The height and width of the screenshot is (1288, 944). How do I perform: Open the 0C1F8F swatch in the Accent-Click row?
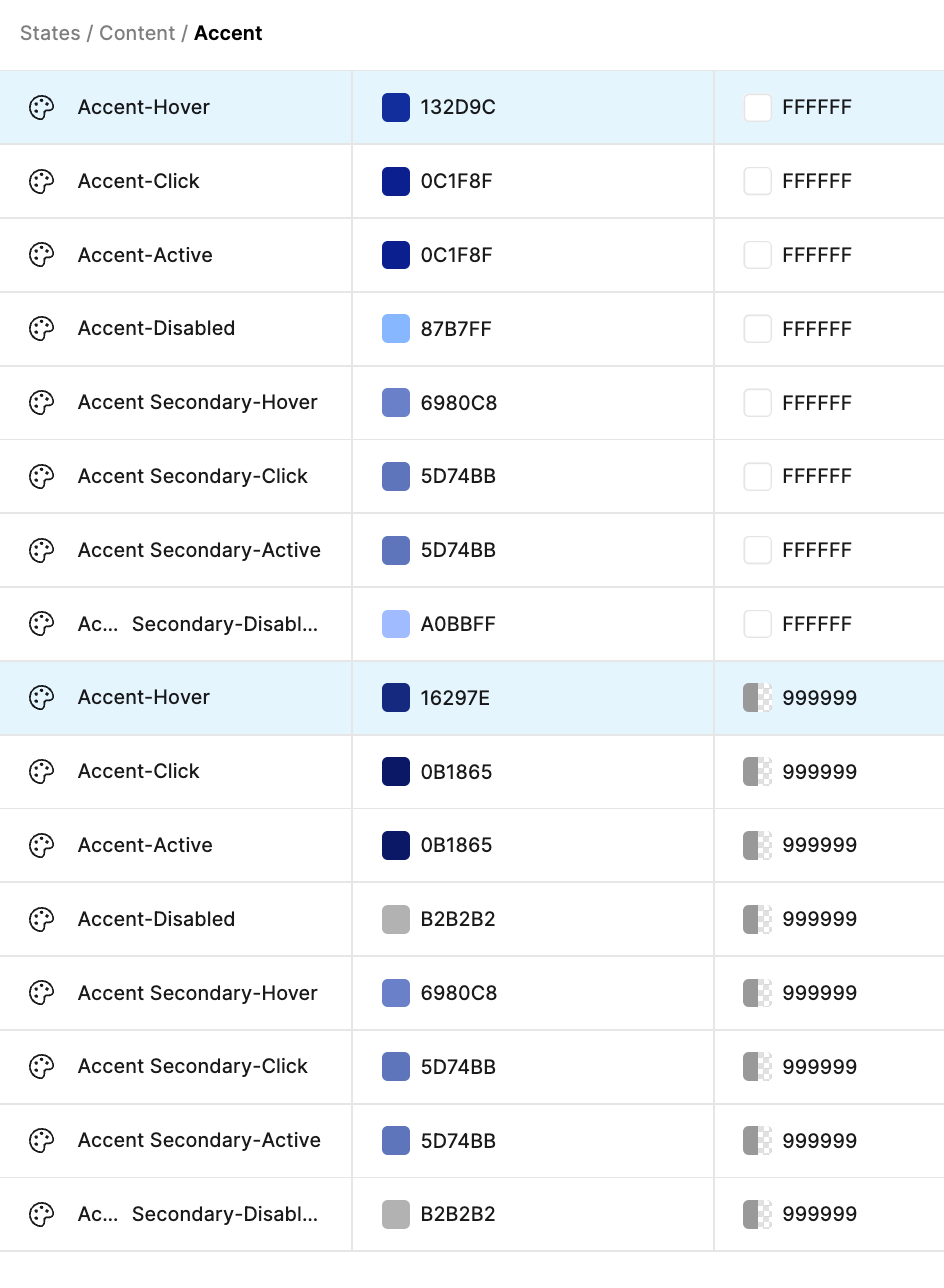pos(396,181)
